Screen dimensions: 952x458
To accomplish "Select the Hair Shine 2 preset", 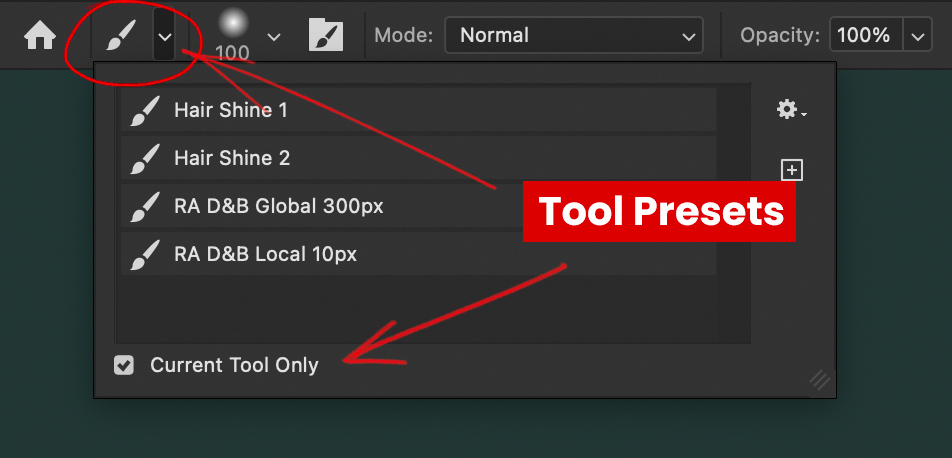I will coord(418,158).
